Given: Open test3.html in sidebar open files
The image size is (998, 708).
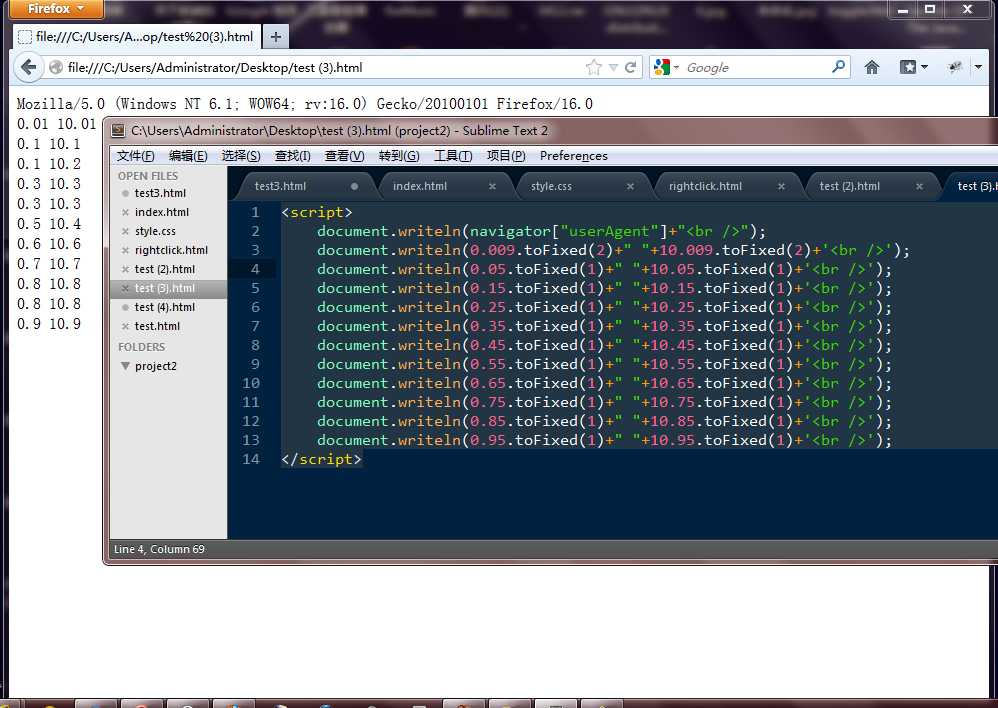Looking at the screenshot, I should point(160,193).
